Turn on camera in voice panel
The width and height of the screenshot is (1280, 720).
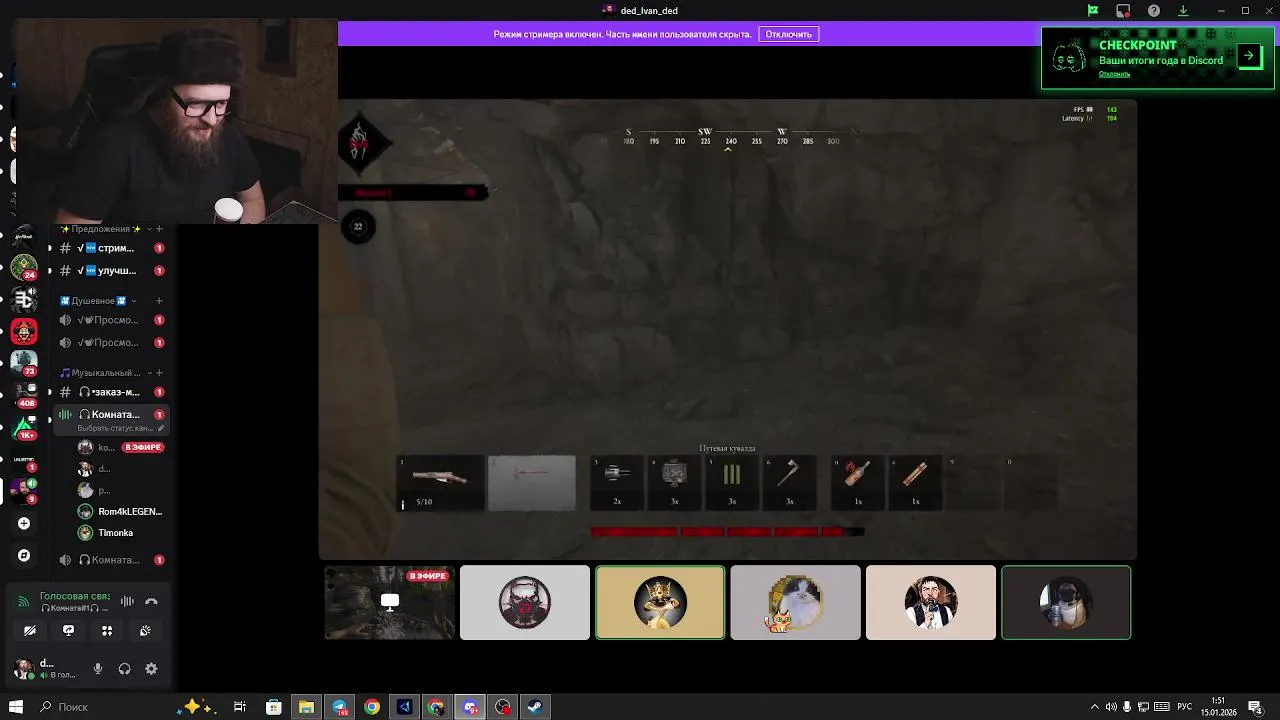click(30, 630)
